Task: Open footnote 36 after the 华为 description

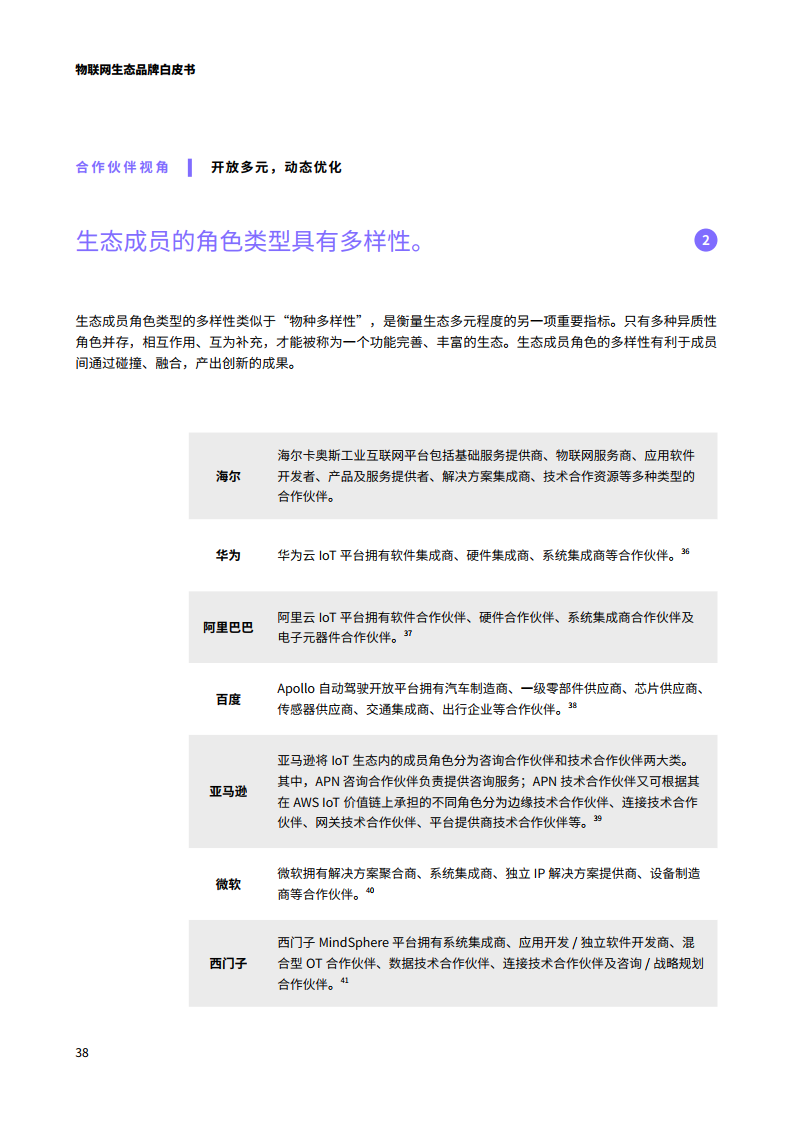Action: pyautogui.click(x=685, y=551)
